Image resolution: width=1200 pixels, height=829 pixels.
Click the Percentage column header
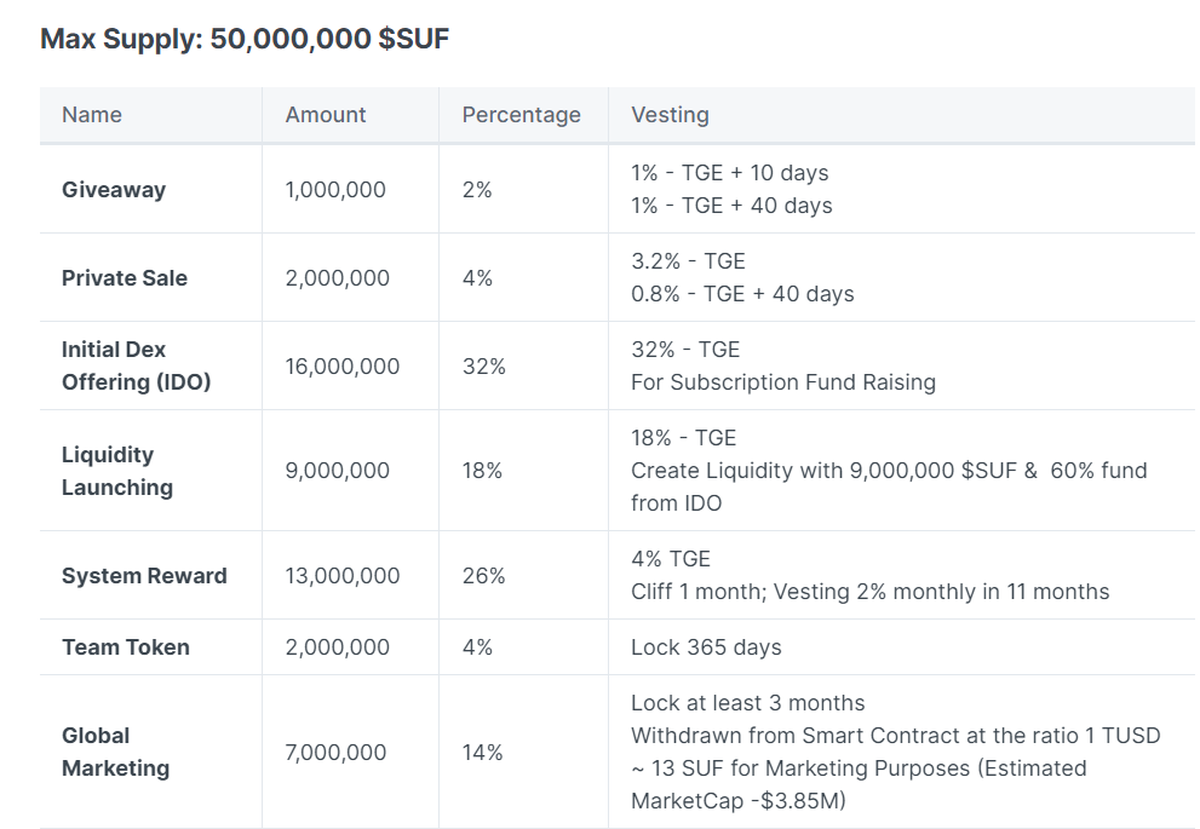click(521, 115)
